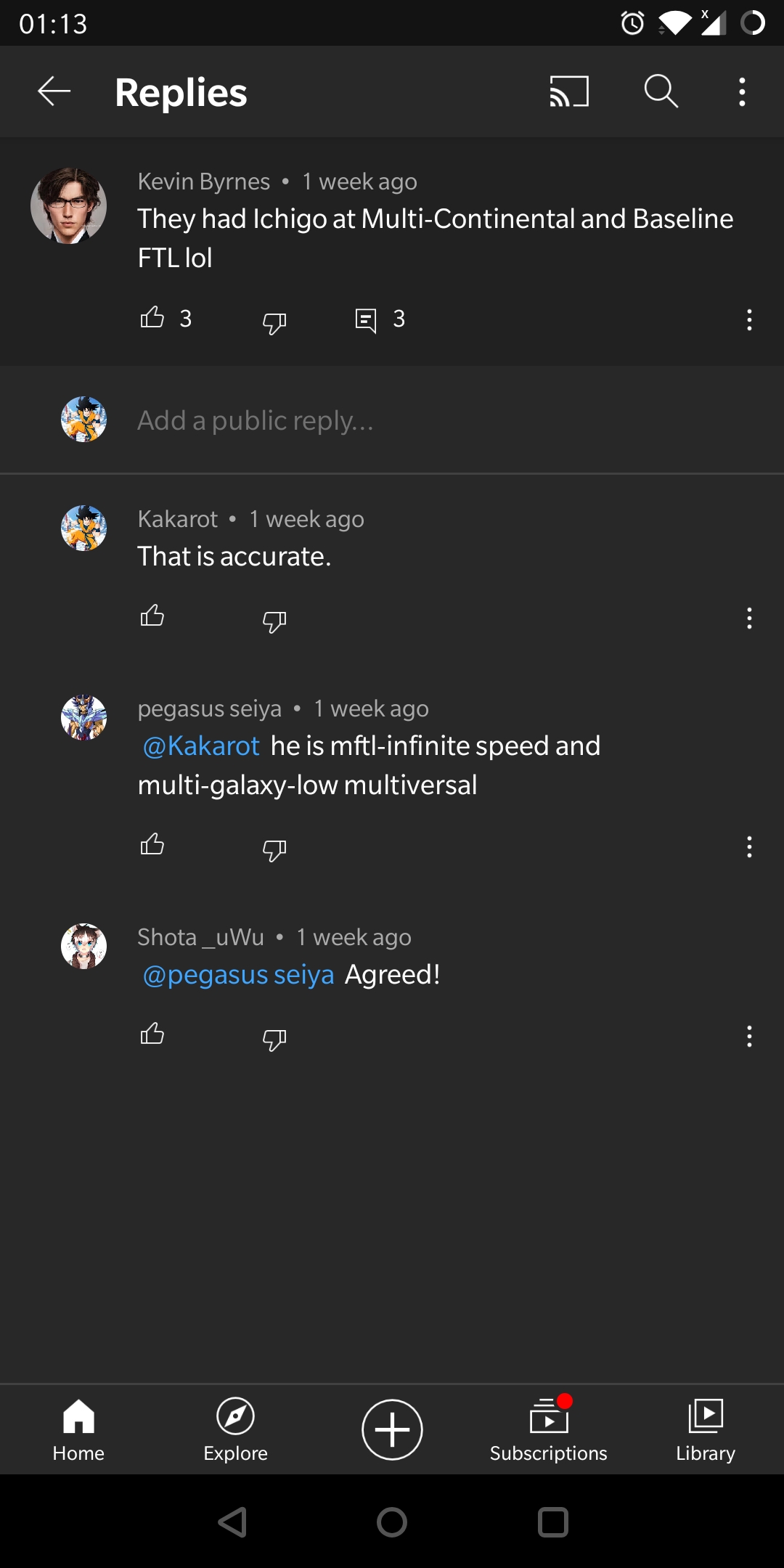View Kakarot's profile picture
The height and width of the screenshot is (1568, 784).
tap(83, 528)
